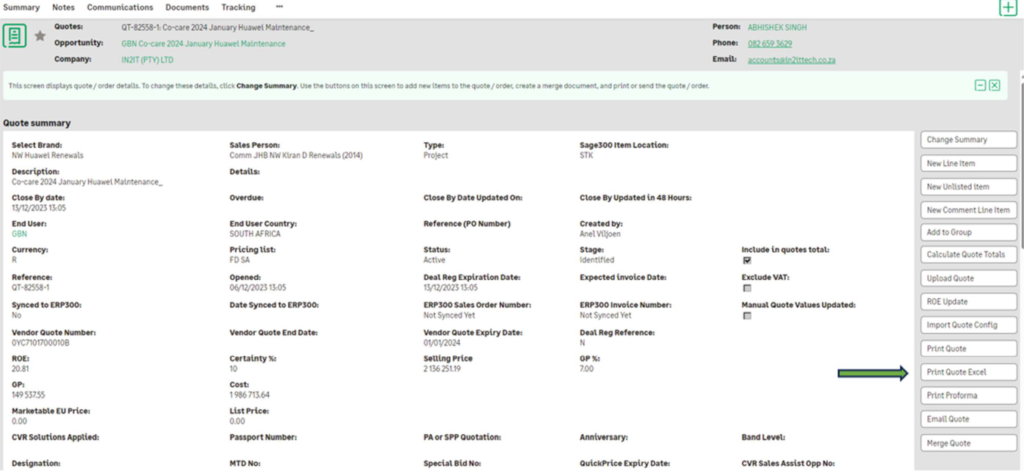The height and width of the screenshot is (472, 1024).
Task: Check Manual Quote Values Updated box
Action: pyautogui.click(x=746, y=316)
